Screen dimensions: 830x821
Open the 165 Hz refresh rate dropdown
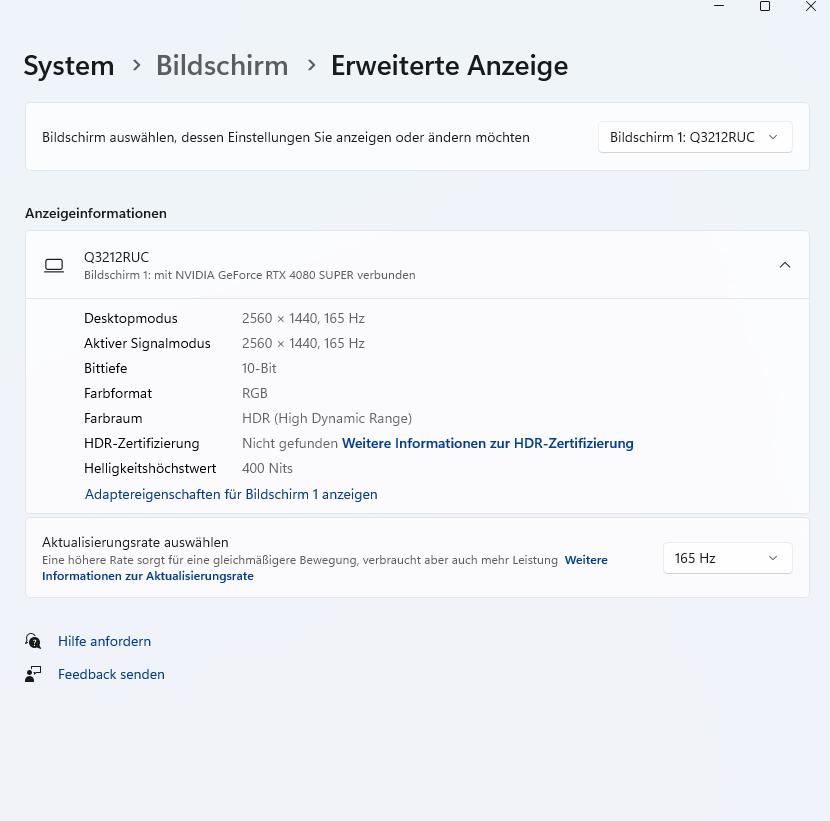[x=727, y=558]
